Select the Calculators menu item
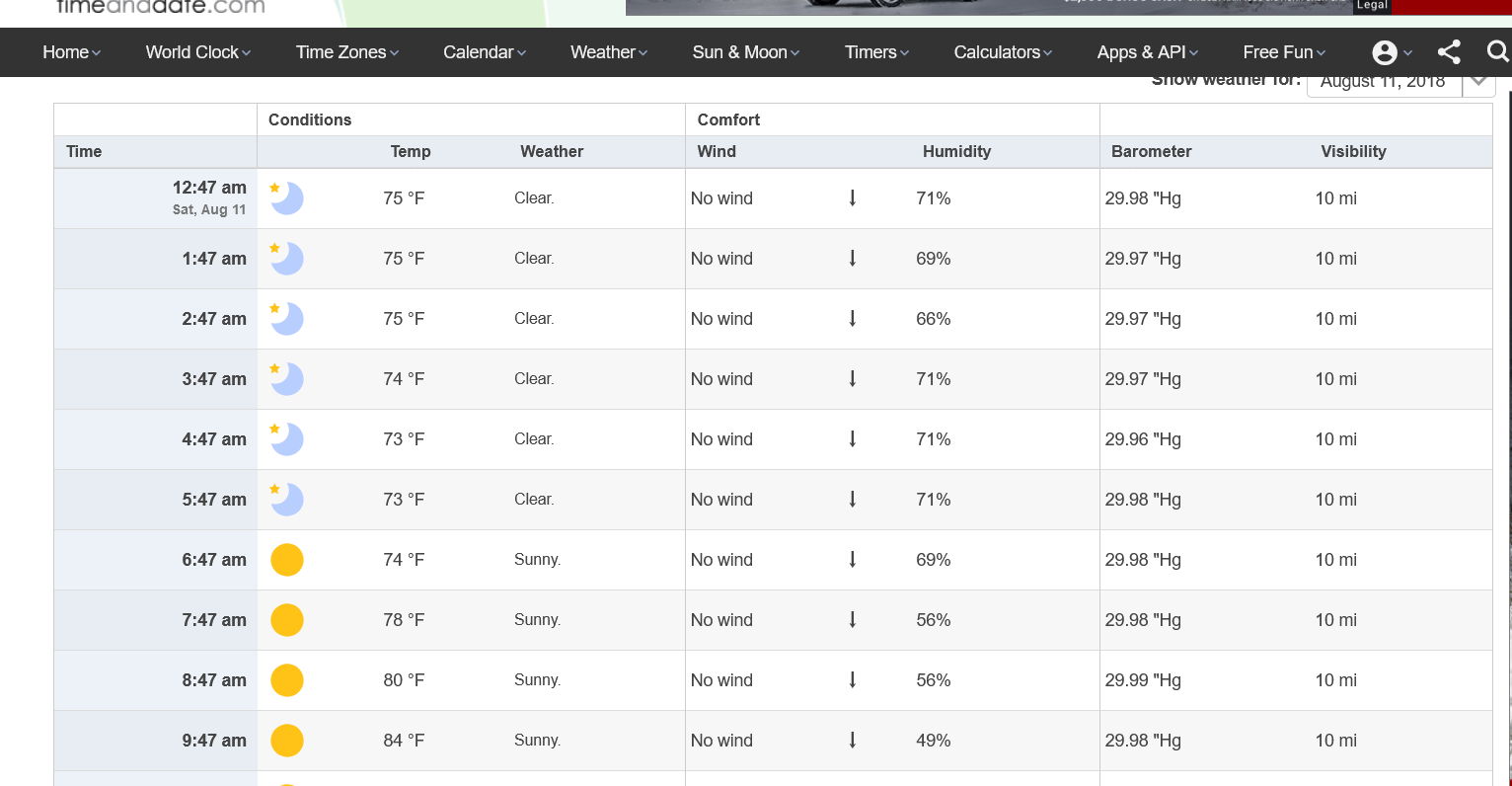Image resolution: width=1512 pixels, height=786 pixels. click(x=1002, y=52)
